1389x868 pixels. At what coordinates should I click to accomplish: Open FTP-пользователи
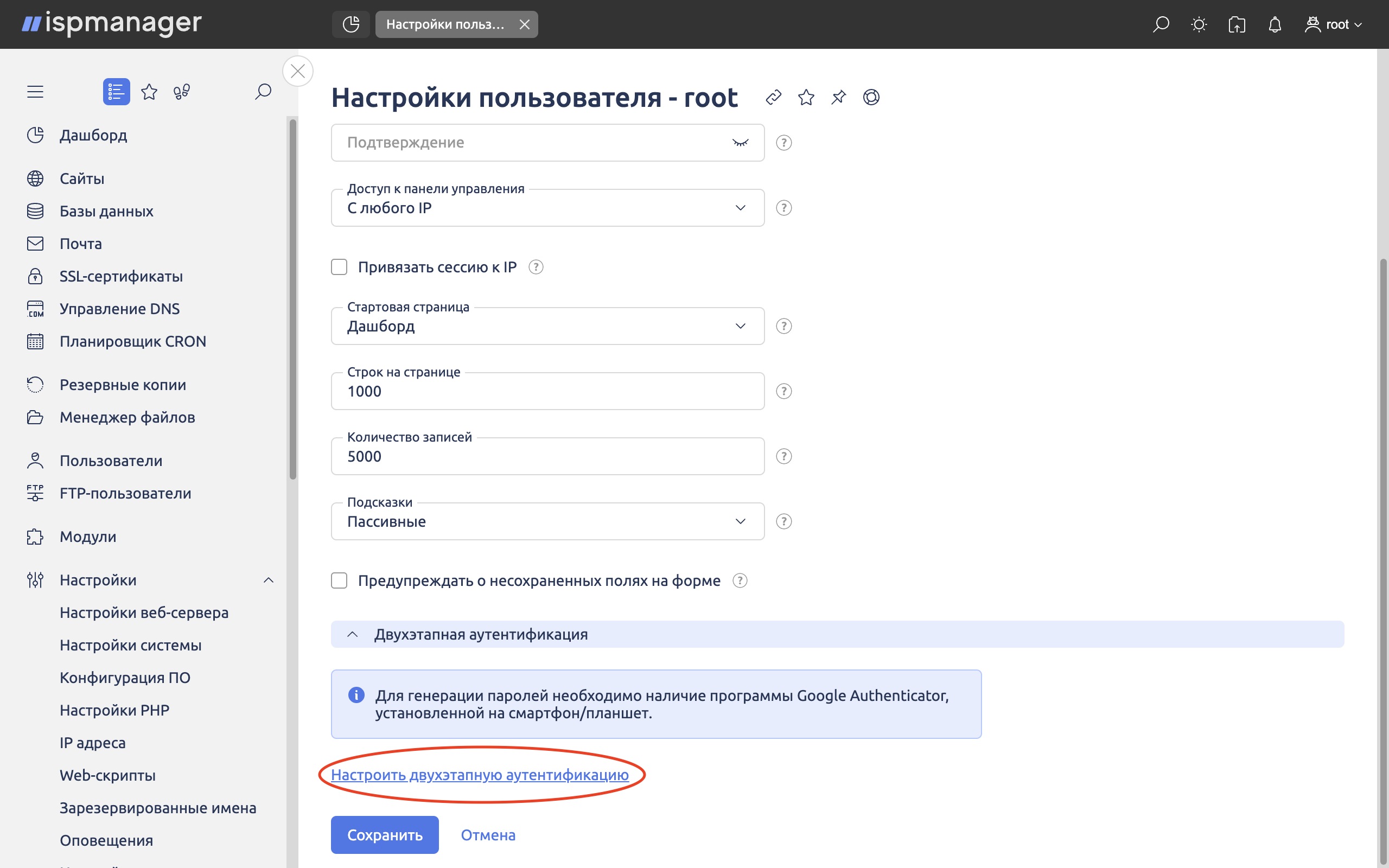(125, 494)
